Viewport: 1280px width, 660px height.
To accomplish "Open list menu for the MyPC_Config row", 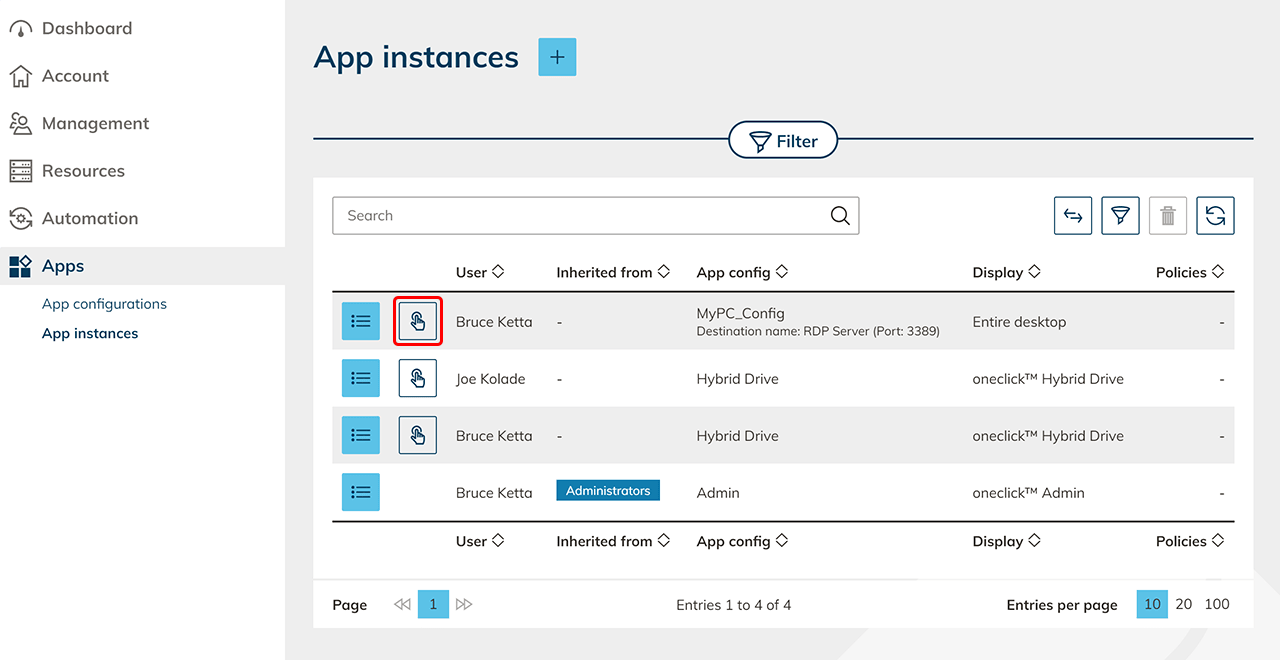I will [361, 322].
